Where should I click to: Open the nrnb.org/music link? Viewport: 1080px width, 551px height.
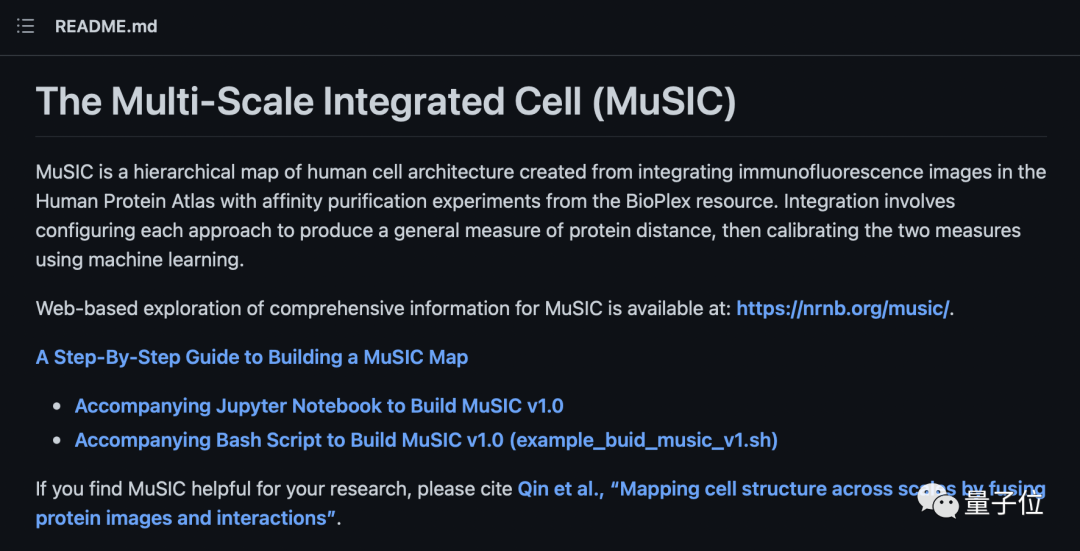[x=842, y=308]
